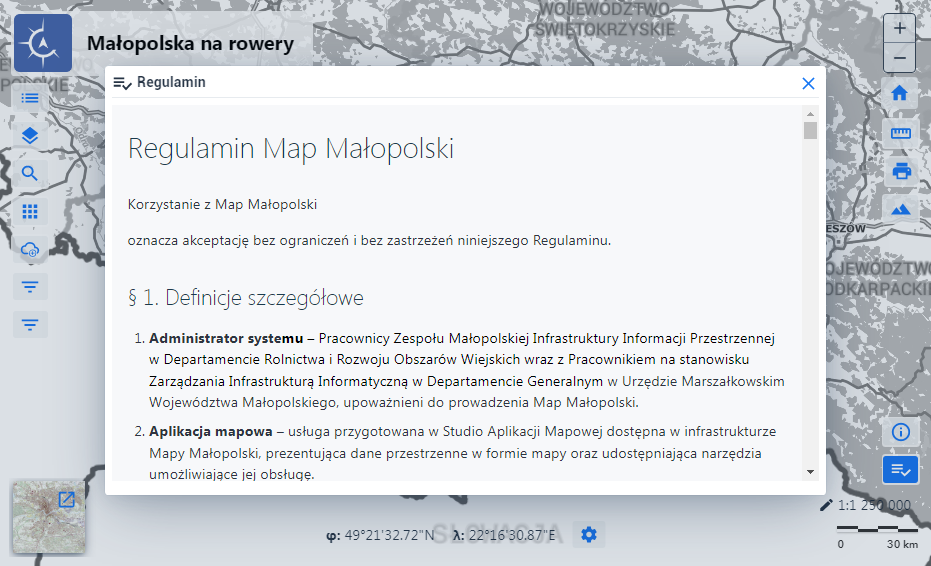The width and height of the screenshot is (931, 566).
Task: Open the information panel button
Action: (900, 432)
